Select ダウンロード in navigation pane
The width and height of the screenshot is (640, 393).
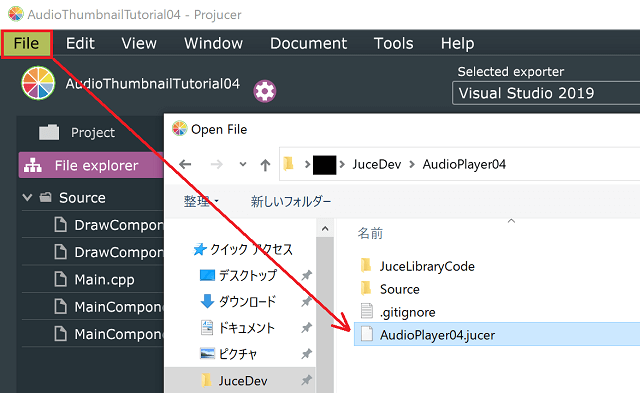(x=247, y=302)
